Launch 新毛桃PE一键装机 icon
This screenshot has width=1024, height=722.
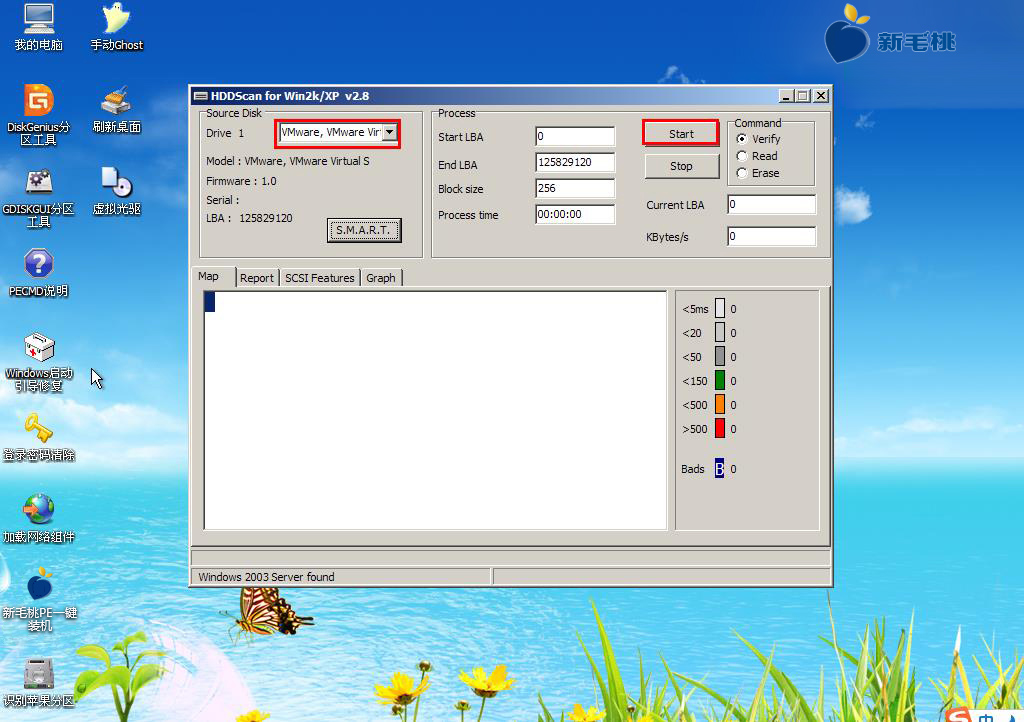coord(39,600)
